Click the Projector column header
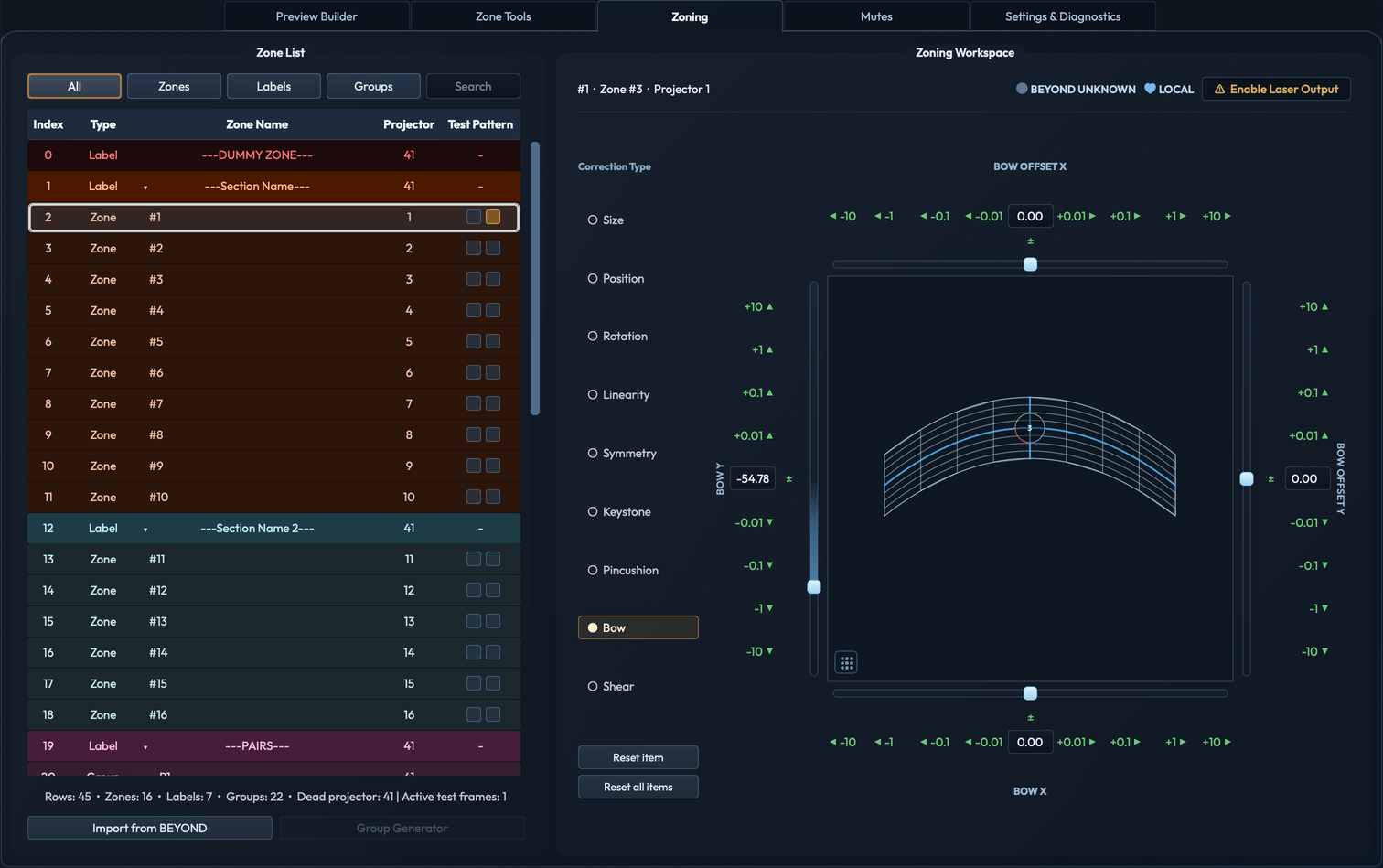Image resolution: width=1383 pixels, height=868 pixels. pos(409,124)
